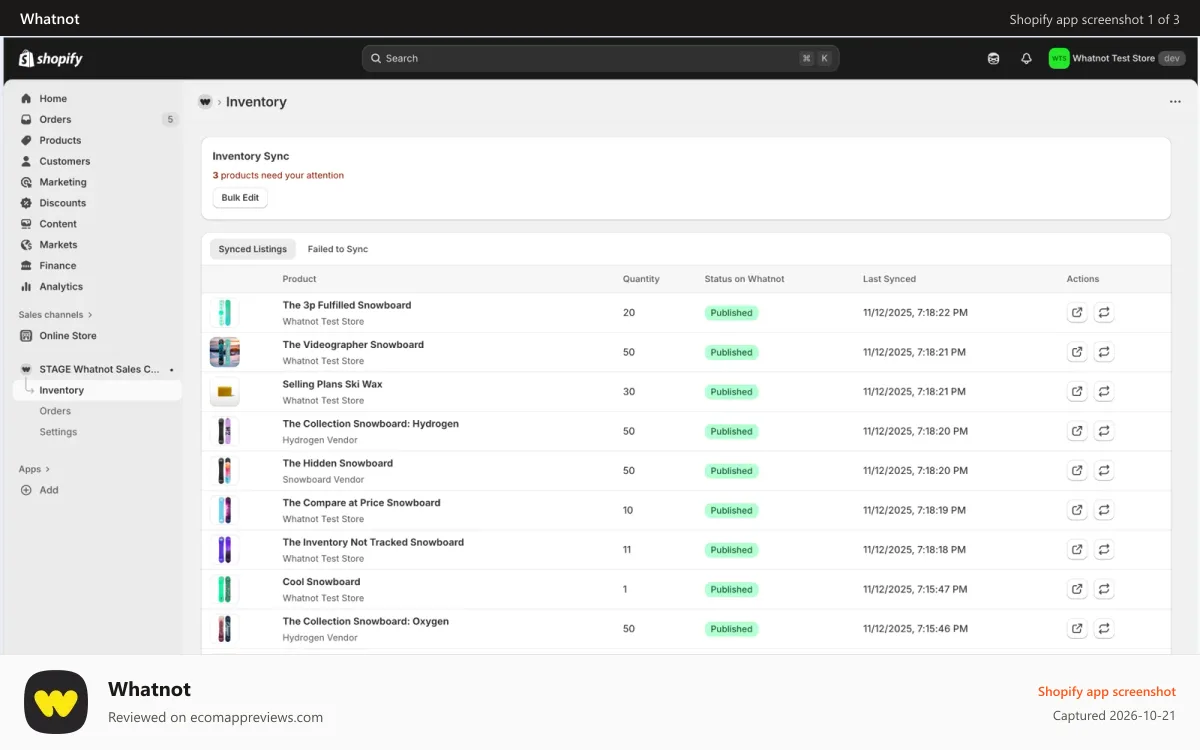The height and width of the screenshot is (750, 1200).
Task: Resync Selling Plans Ski Wax listing
Action: 1104,392
